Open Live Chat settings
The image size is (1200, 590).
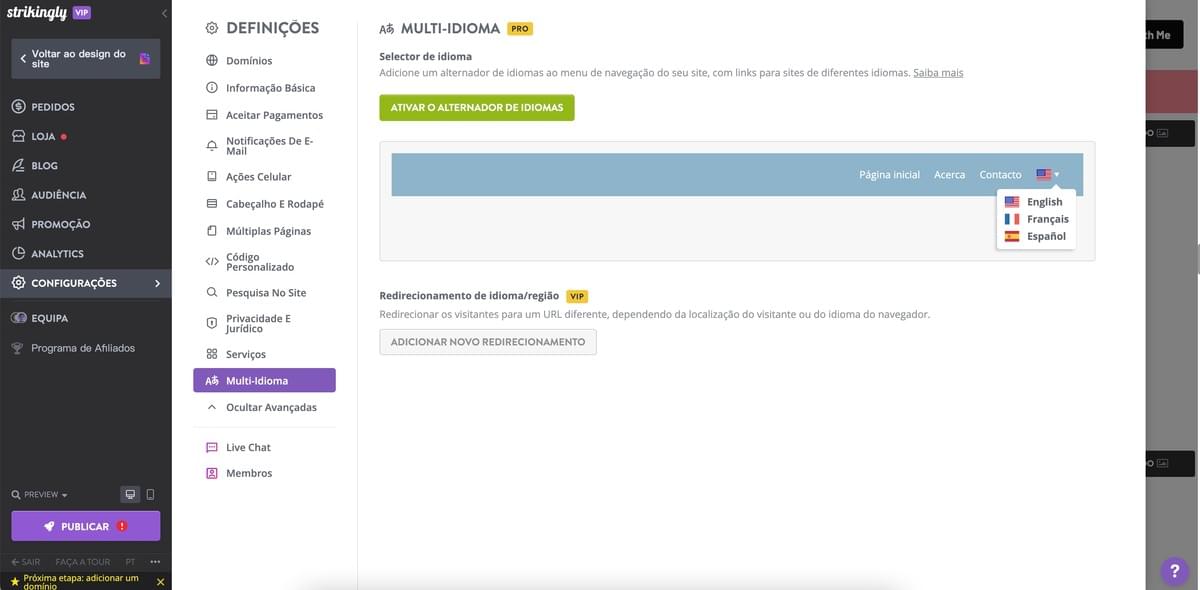point(248,448)
